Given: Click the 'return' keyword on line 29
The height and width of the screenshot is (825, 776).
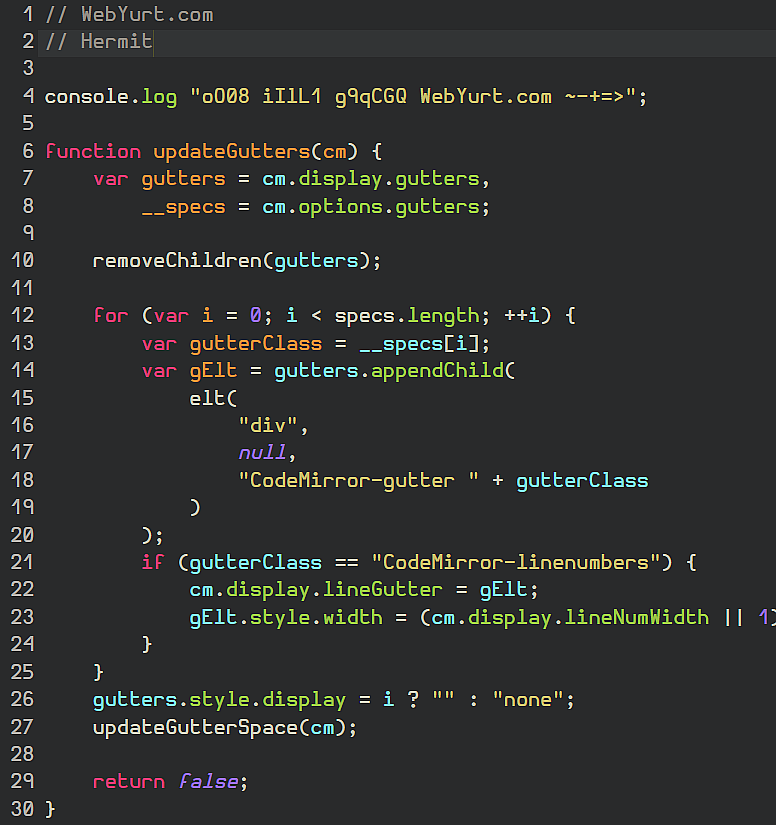Looking at the screenshot, I should tap(129, 782).
